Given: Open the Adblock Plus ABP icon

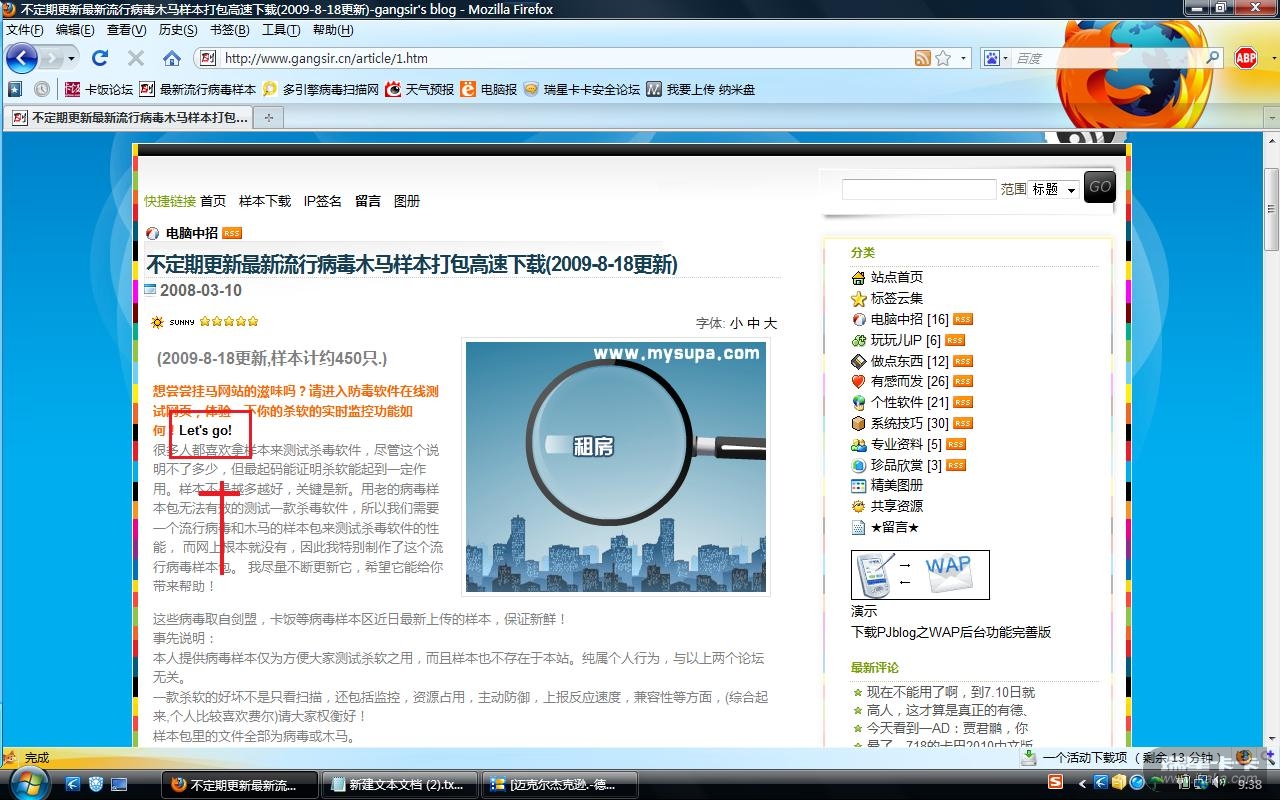Looking at the screenshot, I should point(1245,58).
